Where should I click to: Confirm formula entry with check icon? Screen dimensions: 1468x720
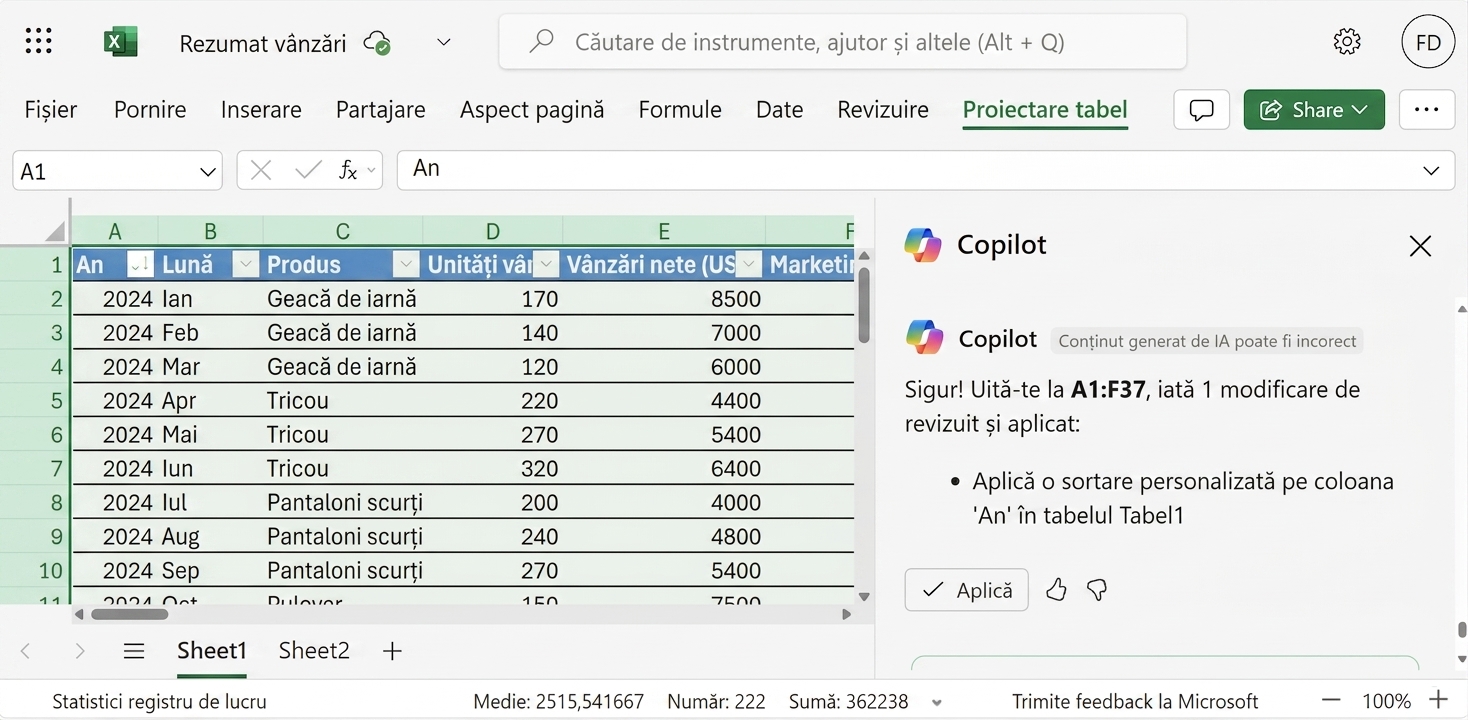click(x=308, y=171)
